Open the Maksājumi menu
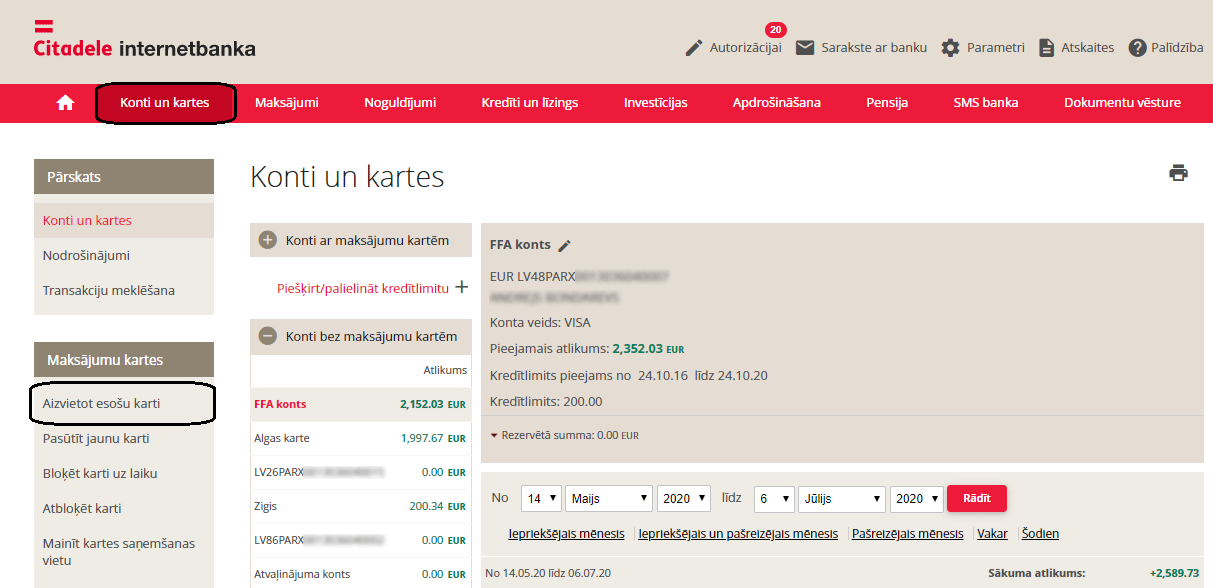This screenshot has height=588, width=1213. point(287,103)
